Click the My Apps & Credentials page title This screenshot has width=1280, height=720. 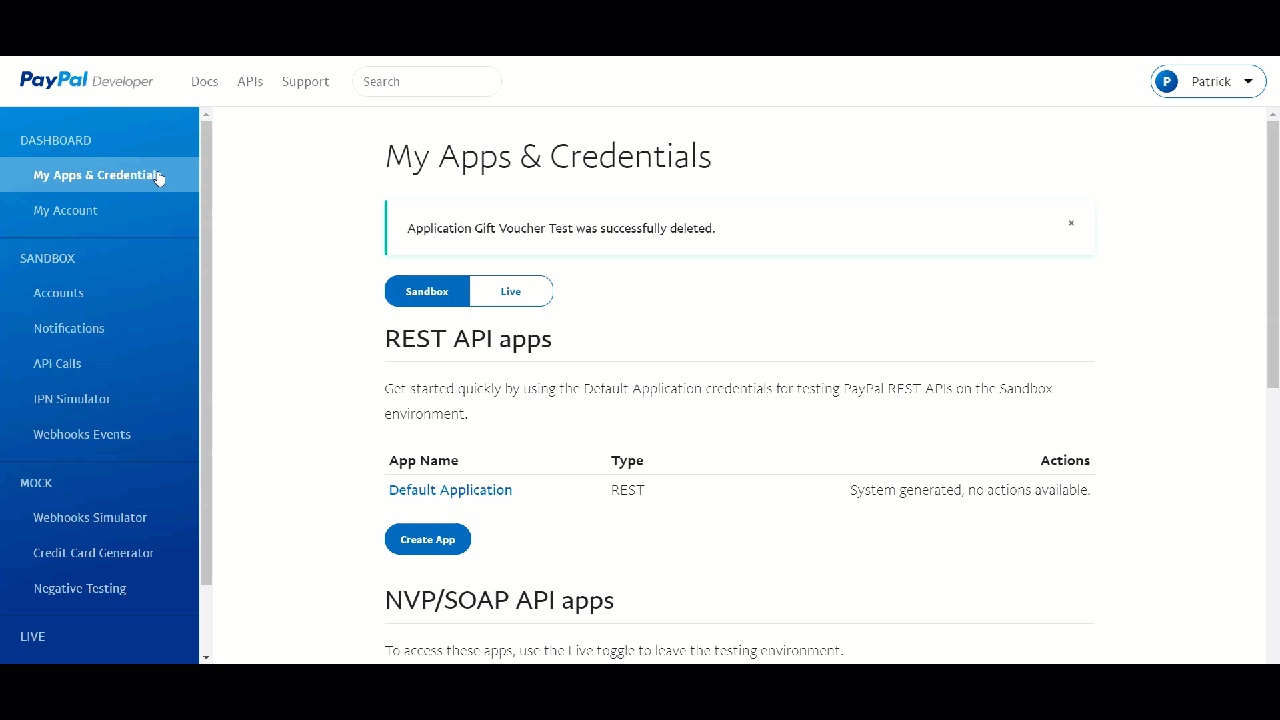pos(548,156)
